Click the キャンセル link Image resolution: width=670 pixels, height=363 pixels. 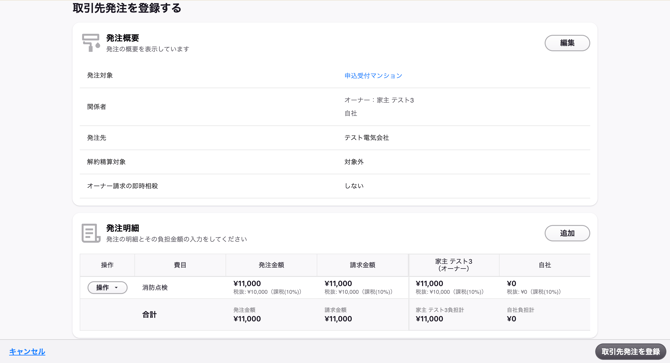(x=27, y=351)
